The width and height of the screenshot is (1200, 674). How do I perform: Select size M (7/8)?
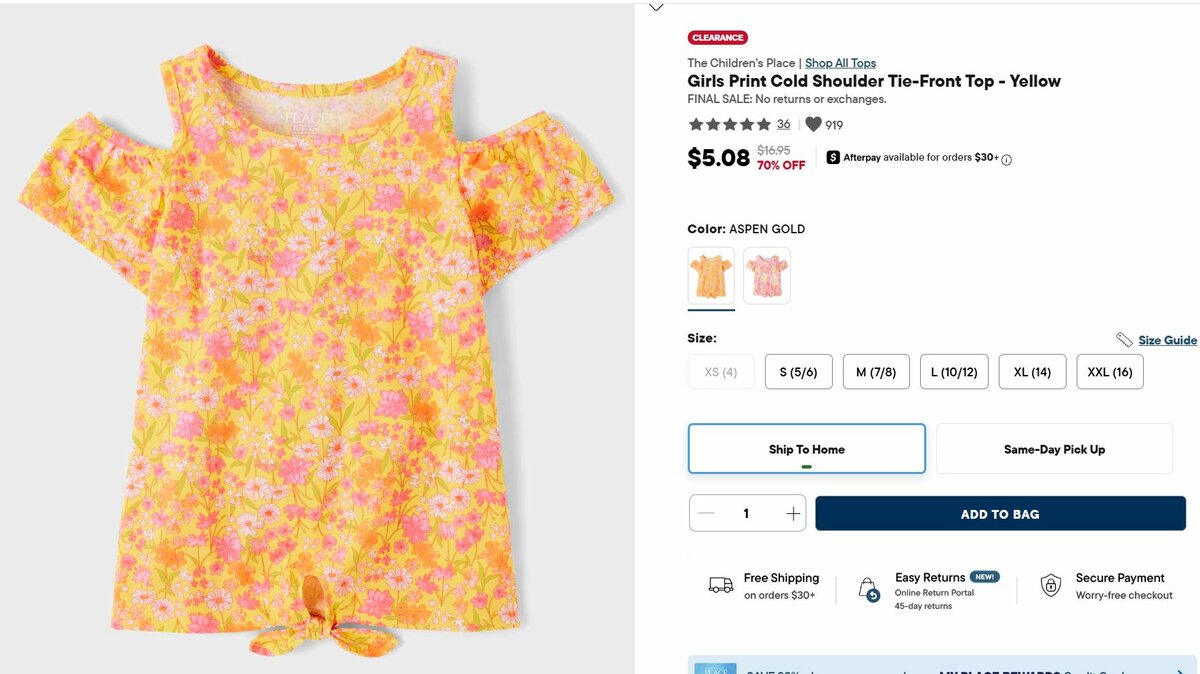pyautogui.click(x=876, y=372)
